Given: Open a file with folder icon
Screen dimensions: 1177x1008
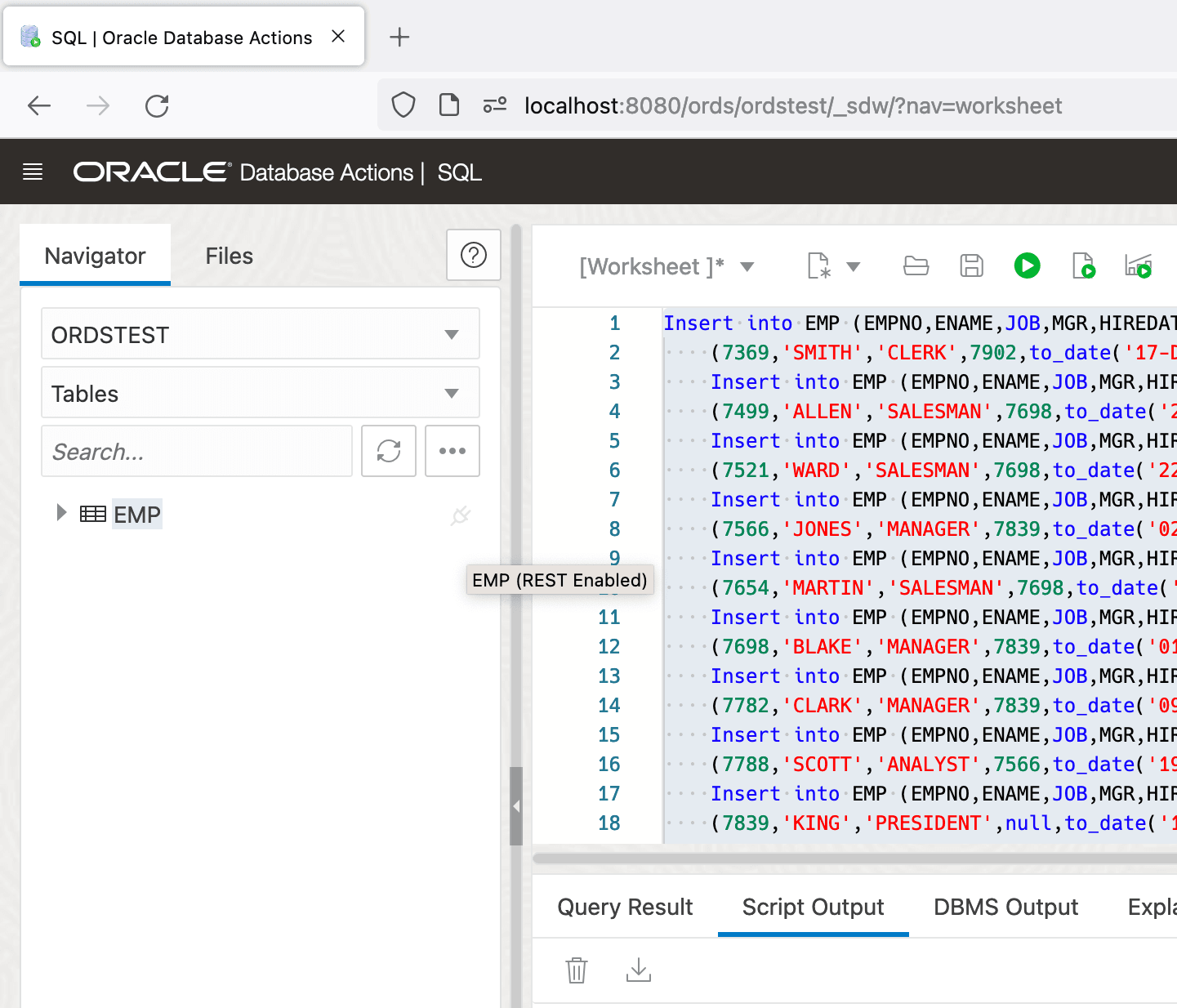Looking at the screenshot, I should [x=916, y=265].
